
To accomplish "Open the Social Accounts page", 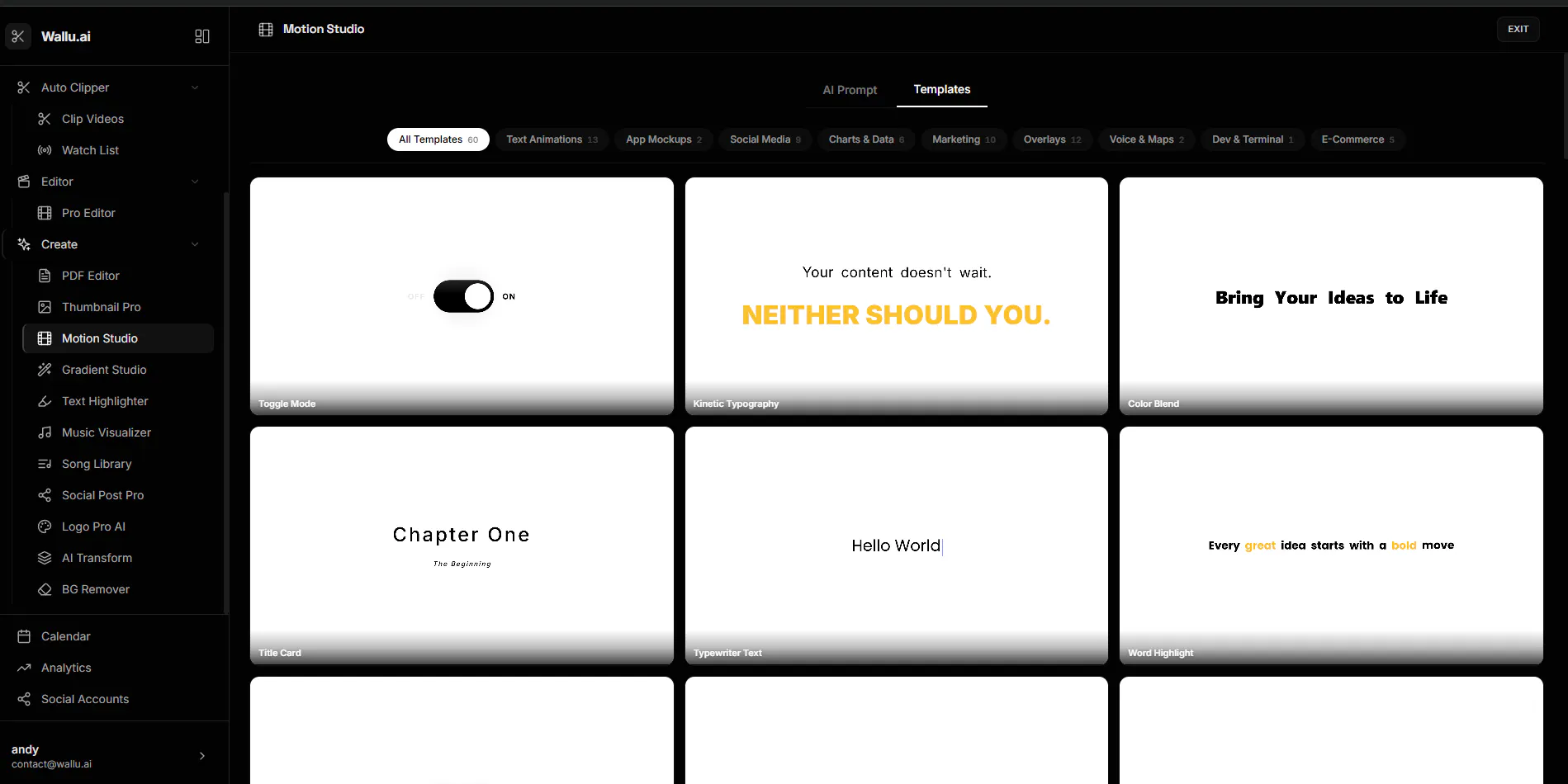I will [x=85, y=699].
